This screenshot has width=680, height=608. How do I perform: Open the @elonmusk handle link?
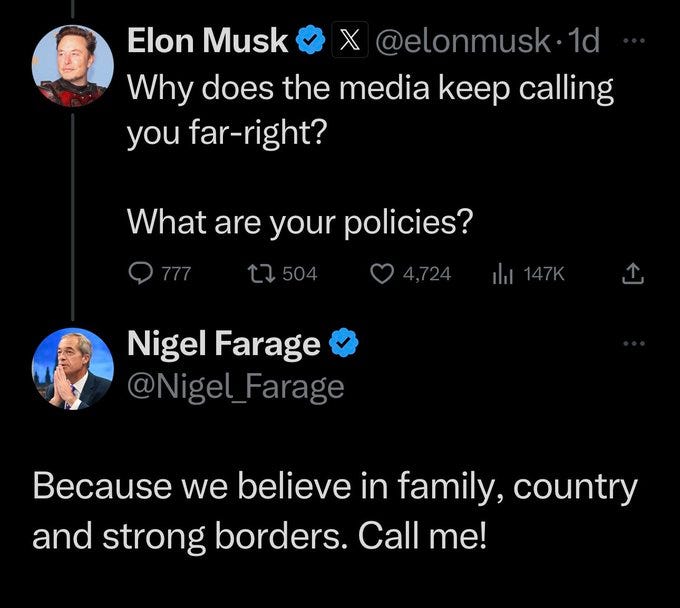pos(460,41)
